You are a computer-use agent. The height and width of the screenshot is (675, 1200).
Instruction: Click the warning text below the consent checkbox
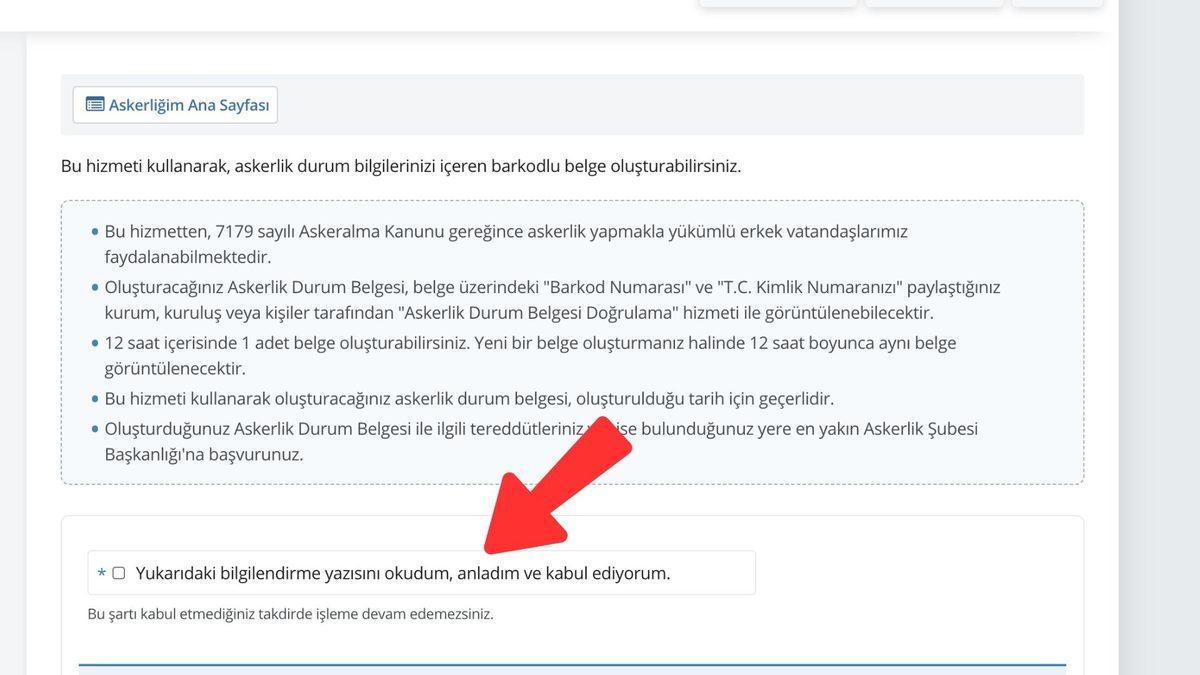[290, 613]
